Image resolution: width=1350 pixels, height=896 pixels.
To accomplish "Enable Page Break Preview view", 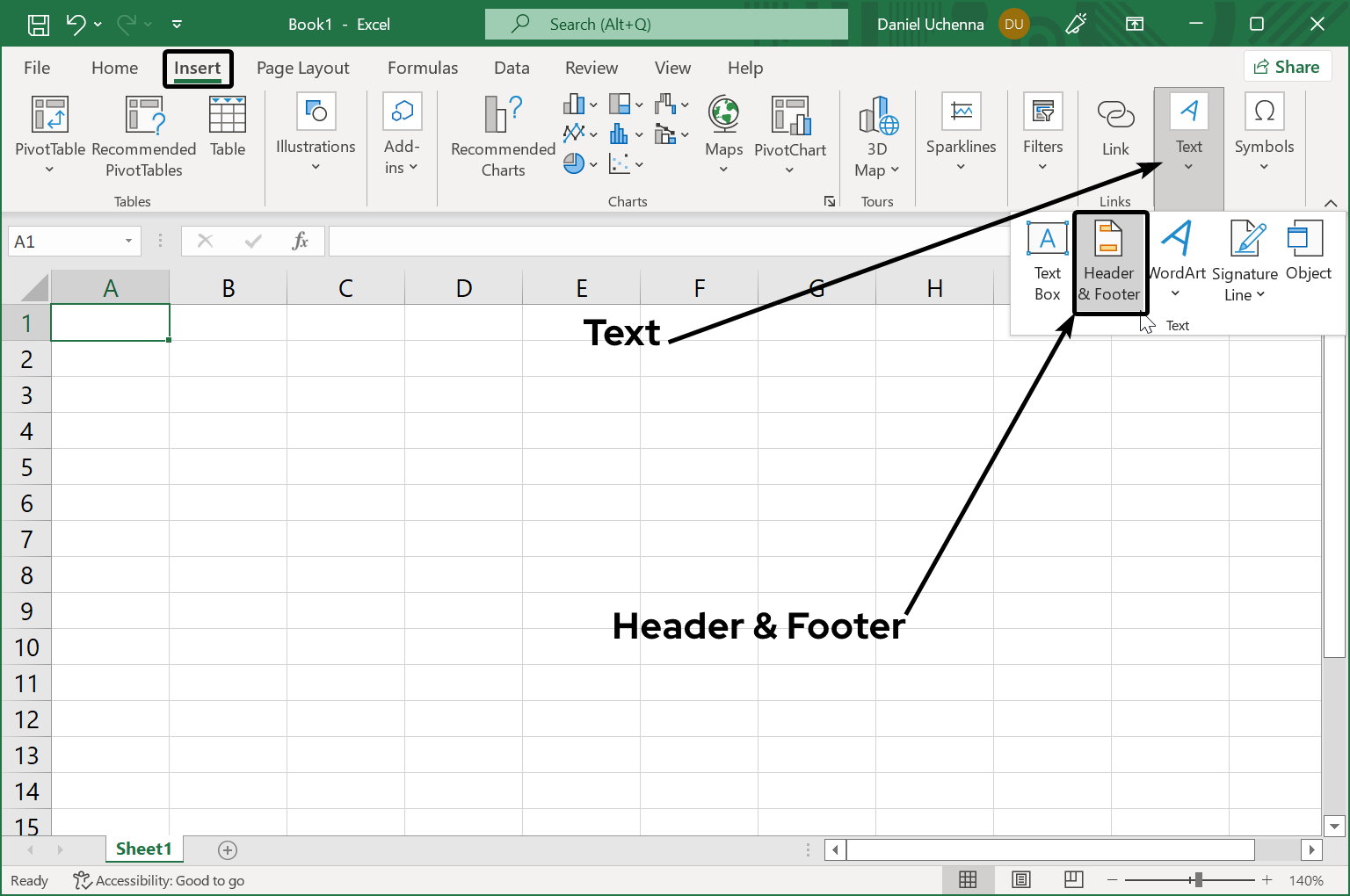I will click(1073, 879).
